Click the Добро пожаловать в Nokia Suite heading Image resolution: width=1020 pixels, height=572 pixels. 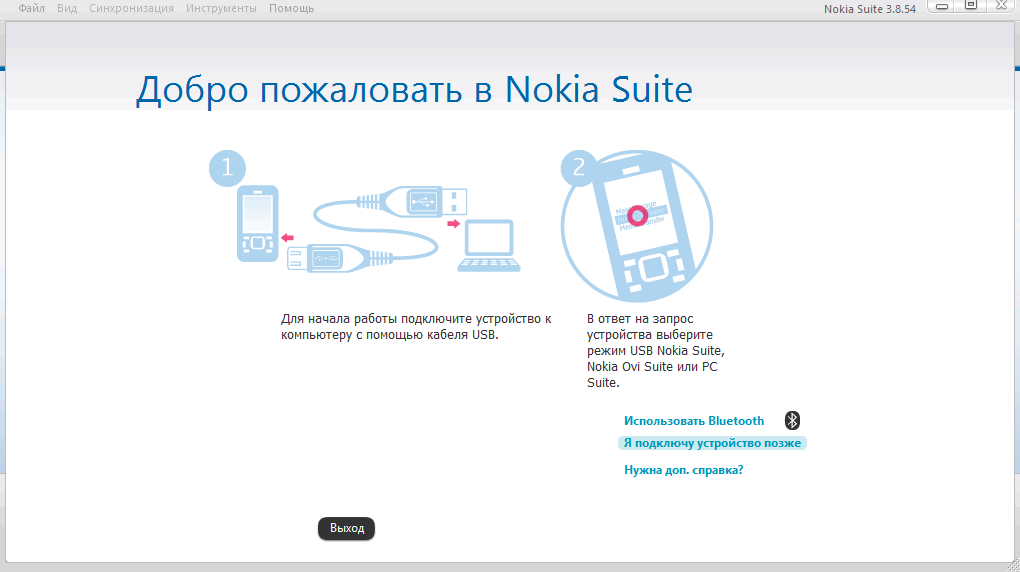(x=414, y=89)
